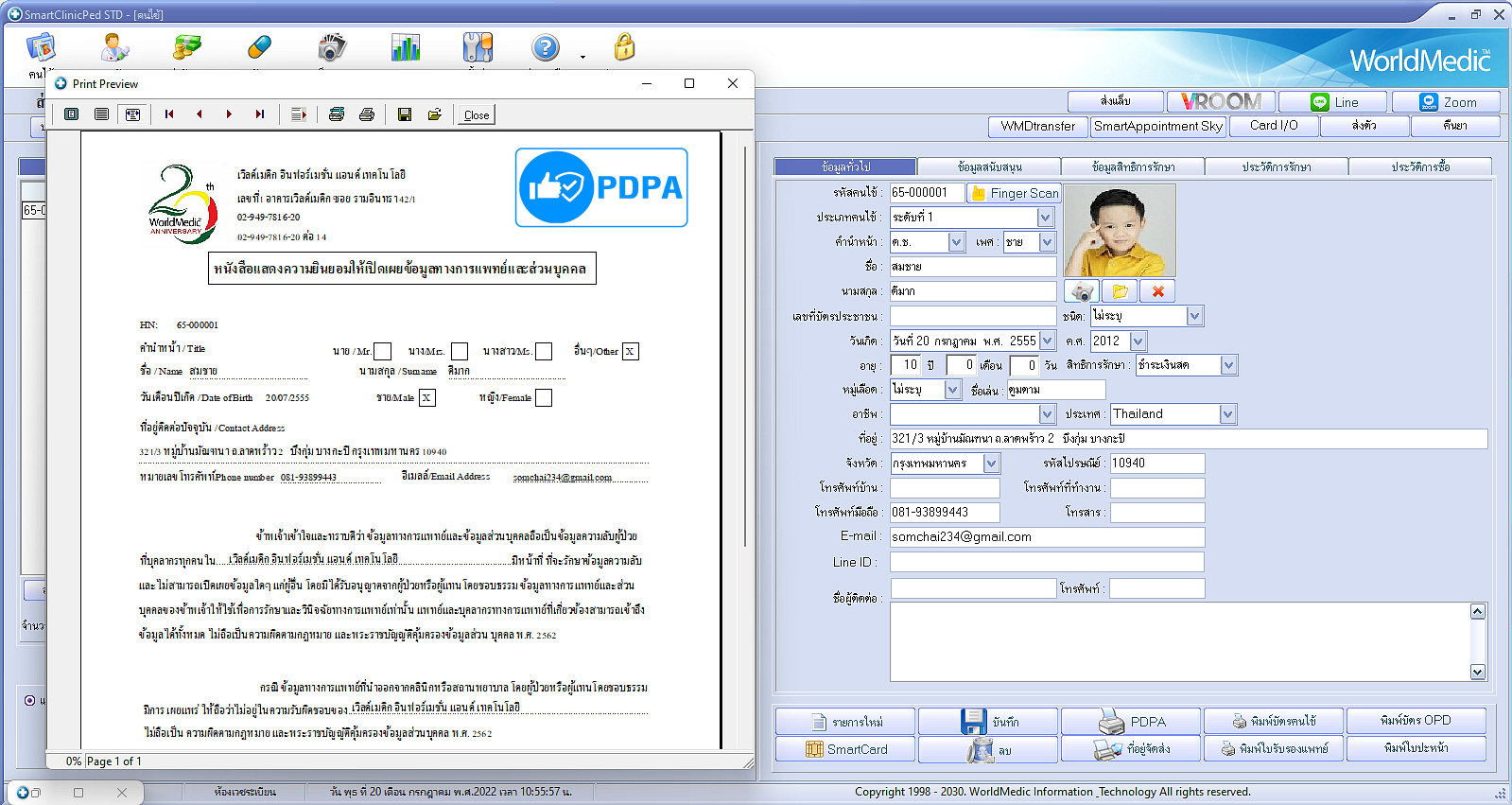Open the doctor with syringe toolbar icon
1512x805 pixels.
pos(114,47)
